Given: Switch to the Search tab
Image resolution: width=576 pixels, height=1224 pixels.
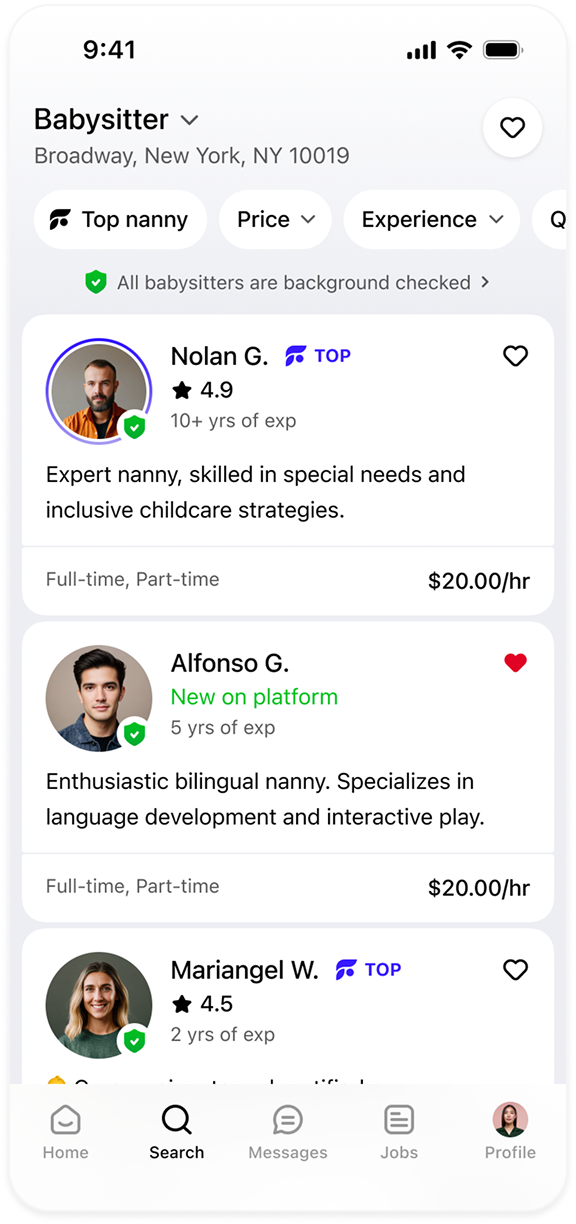Looking at the screenshot, I should click(x=177, y=1132).
